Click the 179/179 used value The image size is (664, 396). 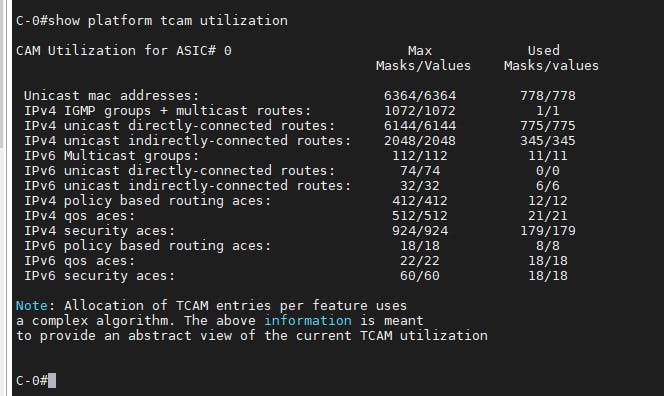click(x=548, y=231)
